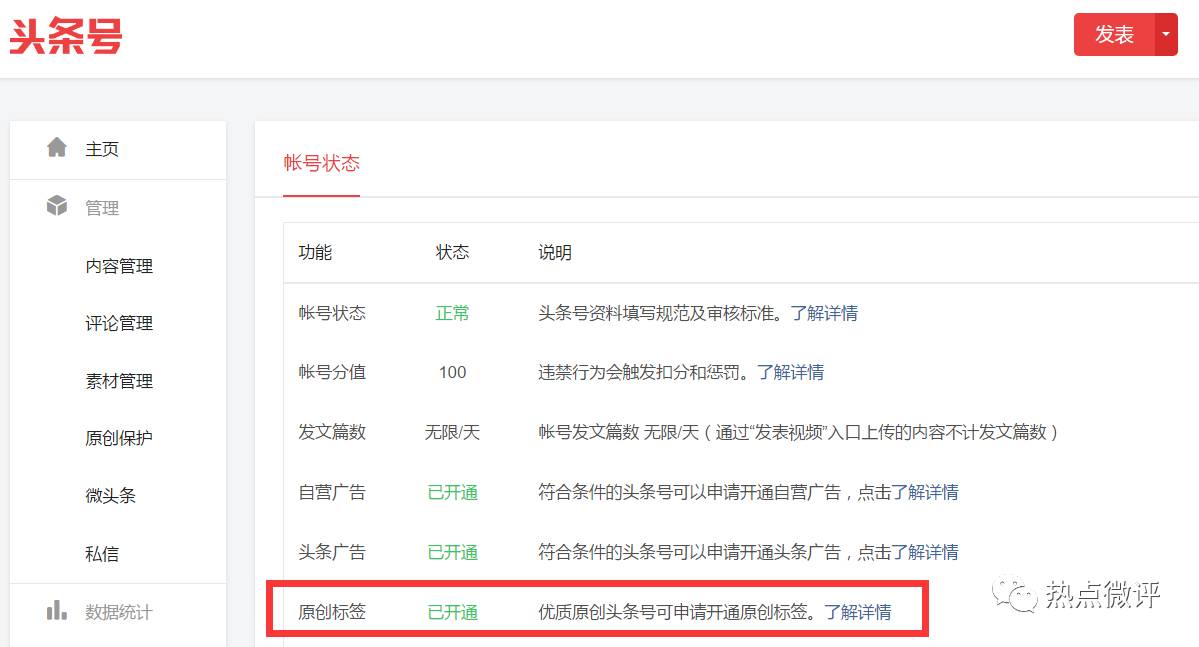
Task: Click the cube icon beside 管理
Action: (x=57, y=205)
